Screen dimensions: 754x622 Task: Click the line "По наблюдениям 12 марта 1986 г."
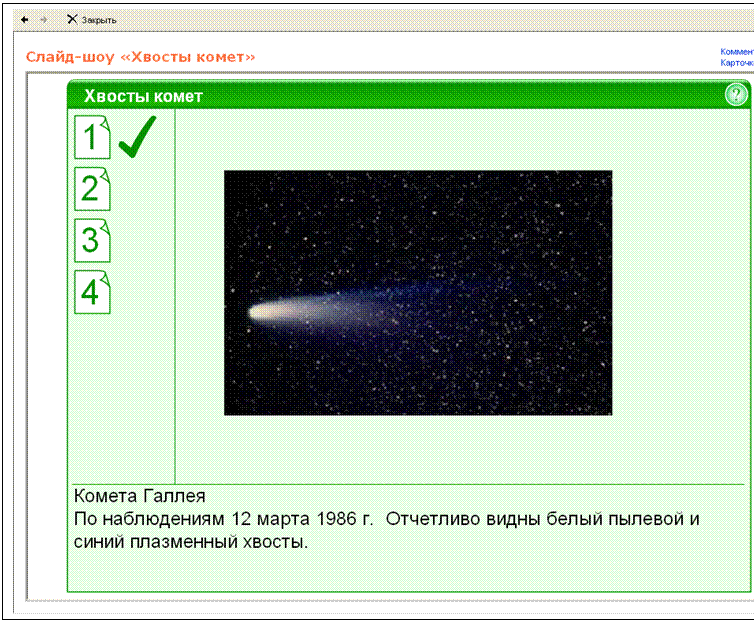coord(224,519)
